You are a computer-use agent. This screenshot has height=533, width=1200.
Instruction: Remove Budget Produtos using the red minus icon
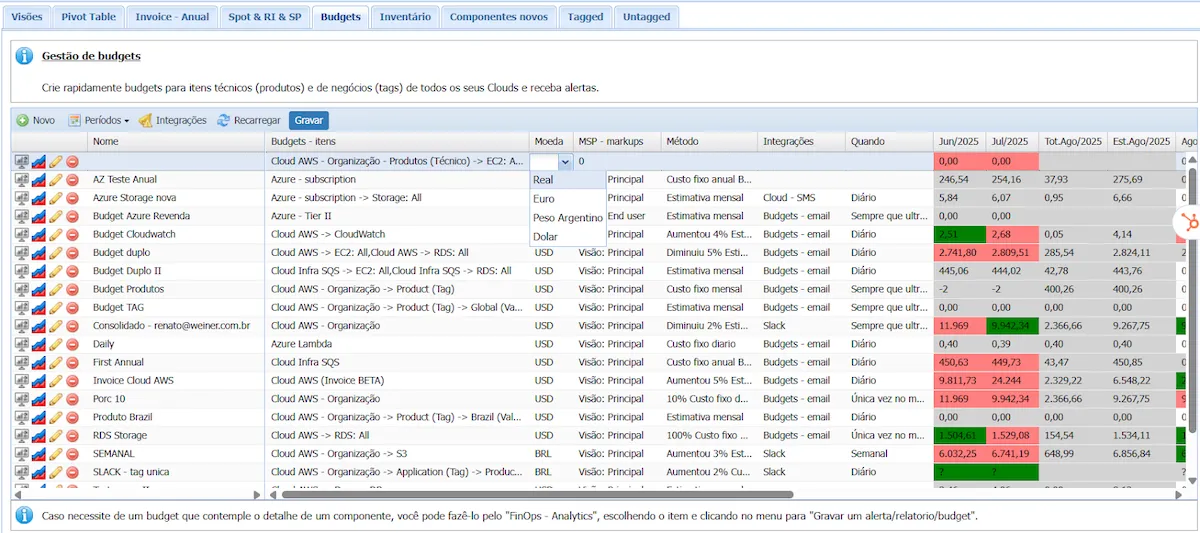(73, 289)
